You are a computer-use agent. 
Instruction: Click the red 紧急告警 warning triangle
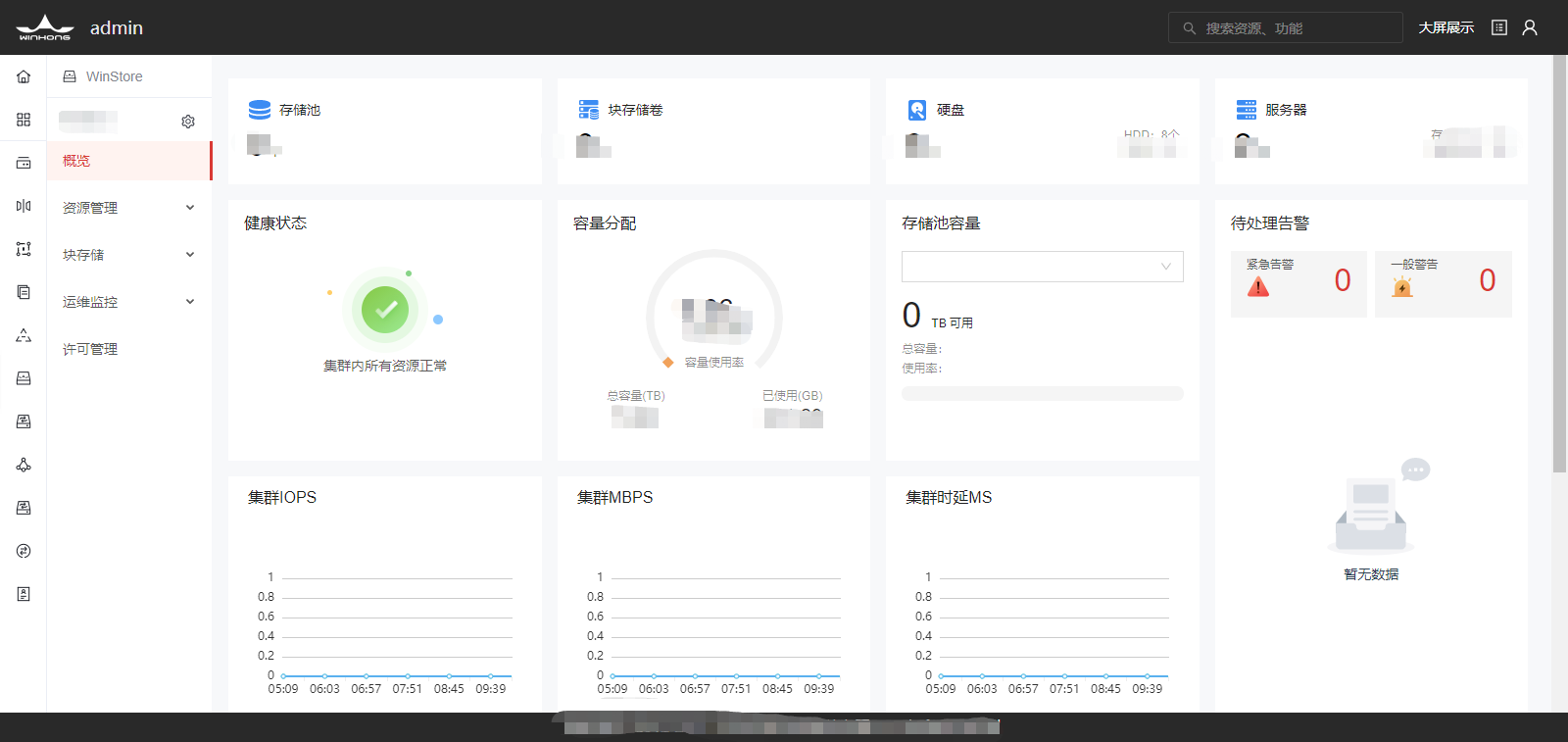click(1258, 286)
